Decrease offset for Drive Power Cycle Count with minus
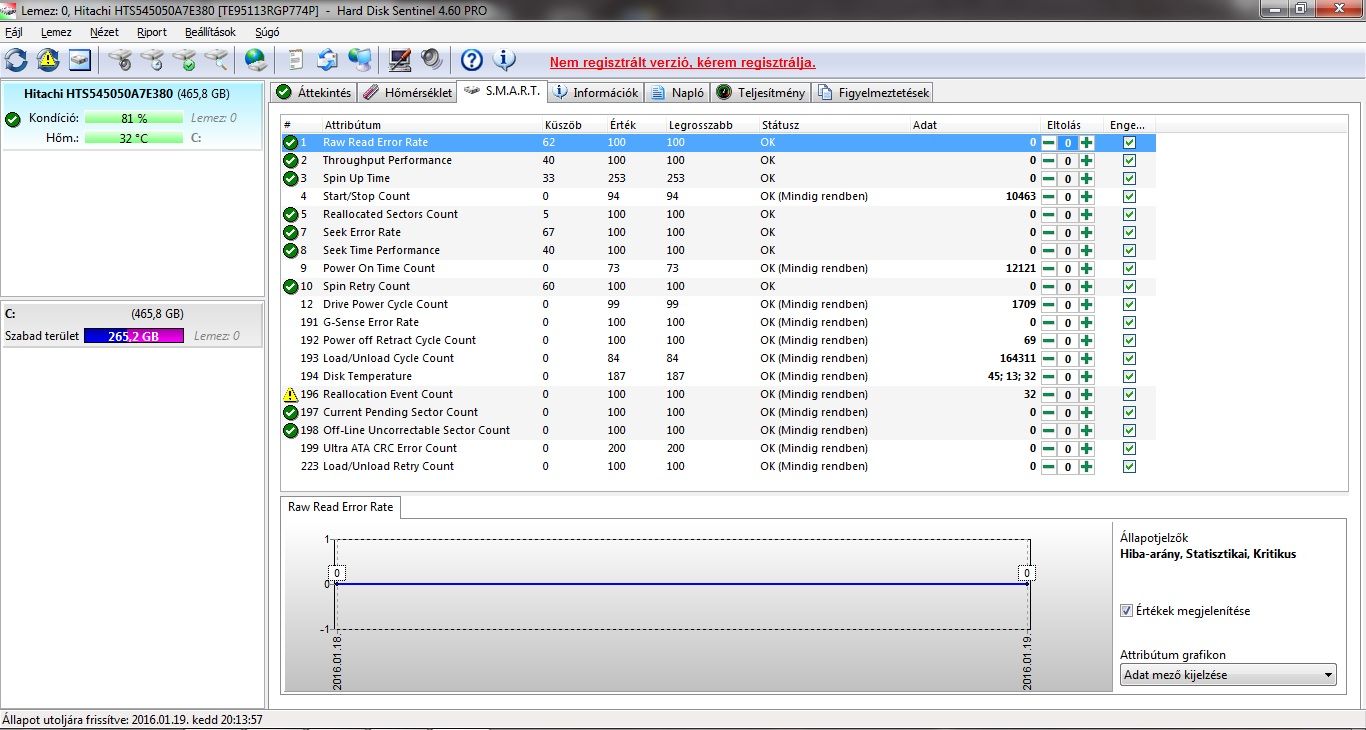The height and width of the screenshot is (730, 1366). tap(1048, 305)
